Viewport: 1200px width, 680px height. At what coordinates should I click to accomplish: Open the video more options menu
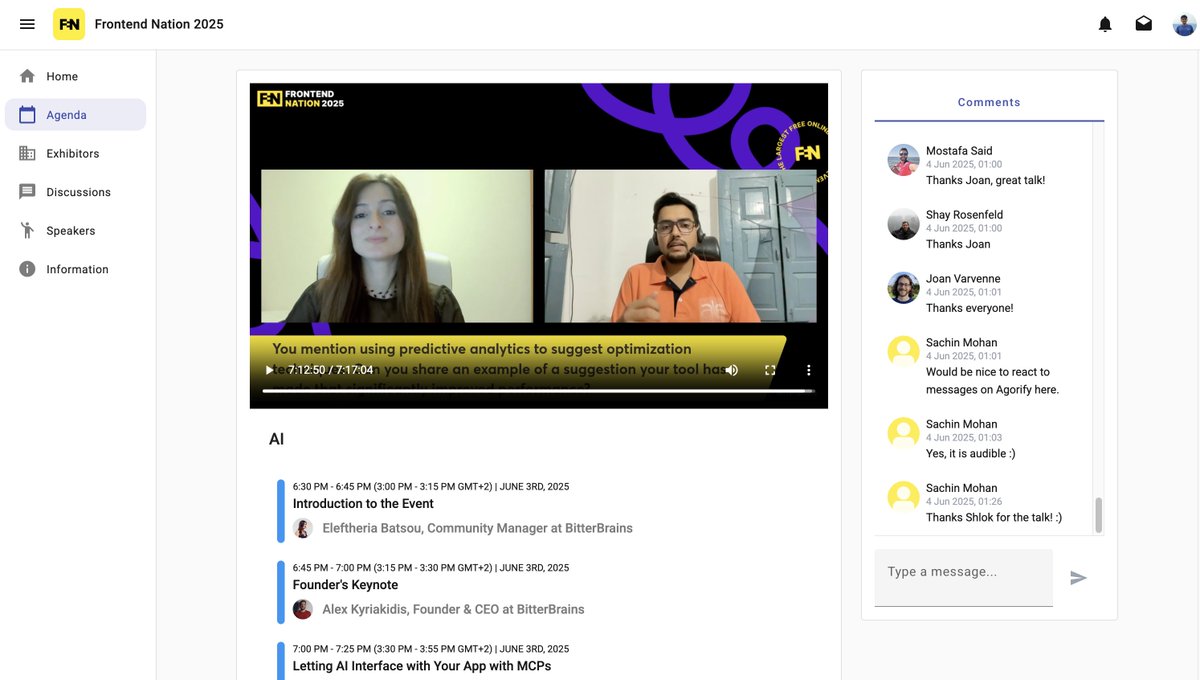pyautogui.click(x=809, y=370)
